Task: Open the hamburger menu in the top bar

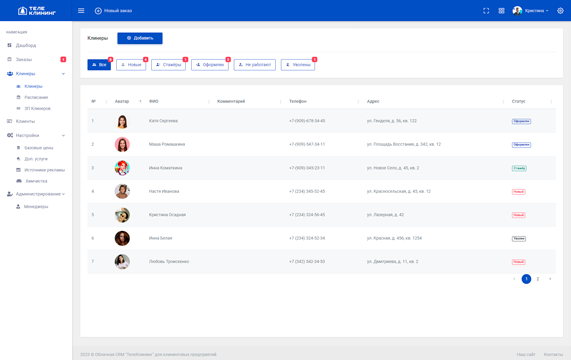Action: pos(81,11)
